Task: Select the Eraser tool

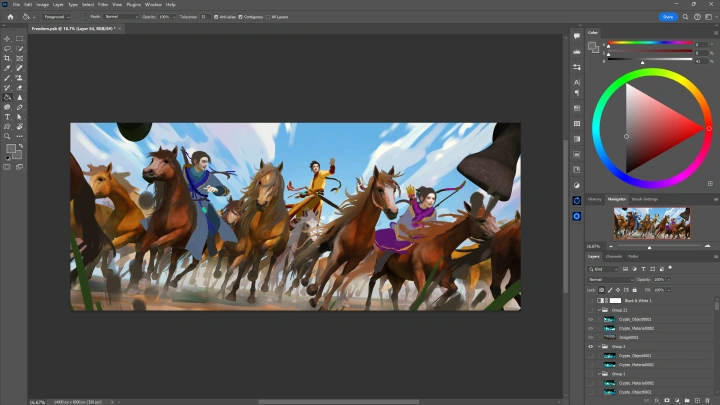Action: 20,88
